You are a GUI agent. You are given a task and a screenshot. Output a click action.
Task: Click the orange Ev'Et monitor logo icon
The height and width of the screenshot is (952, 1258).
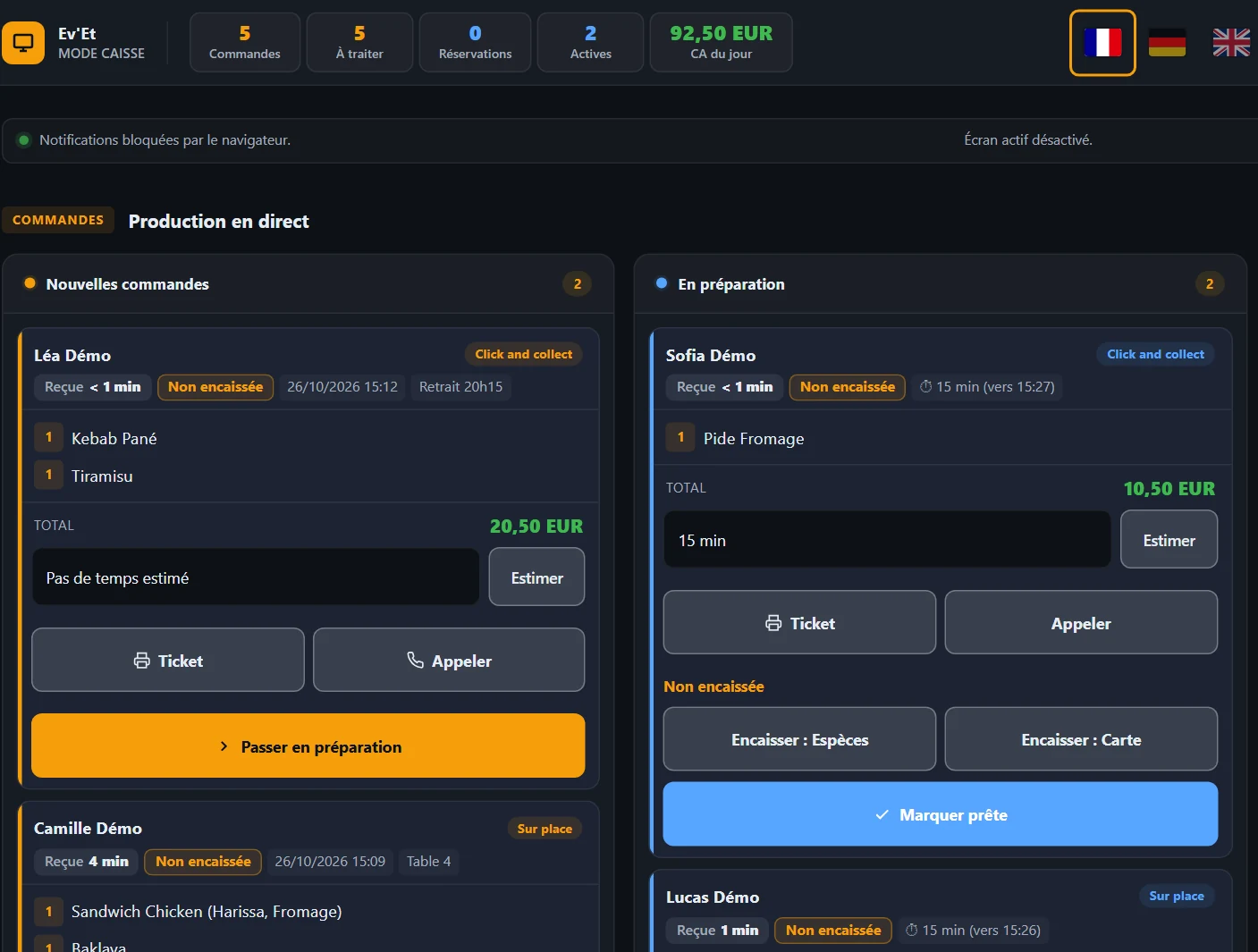[23, 43]
